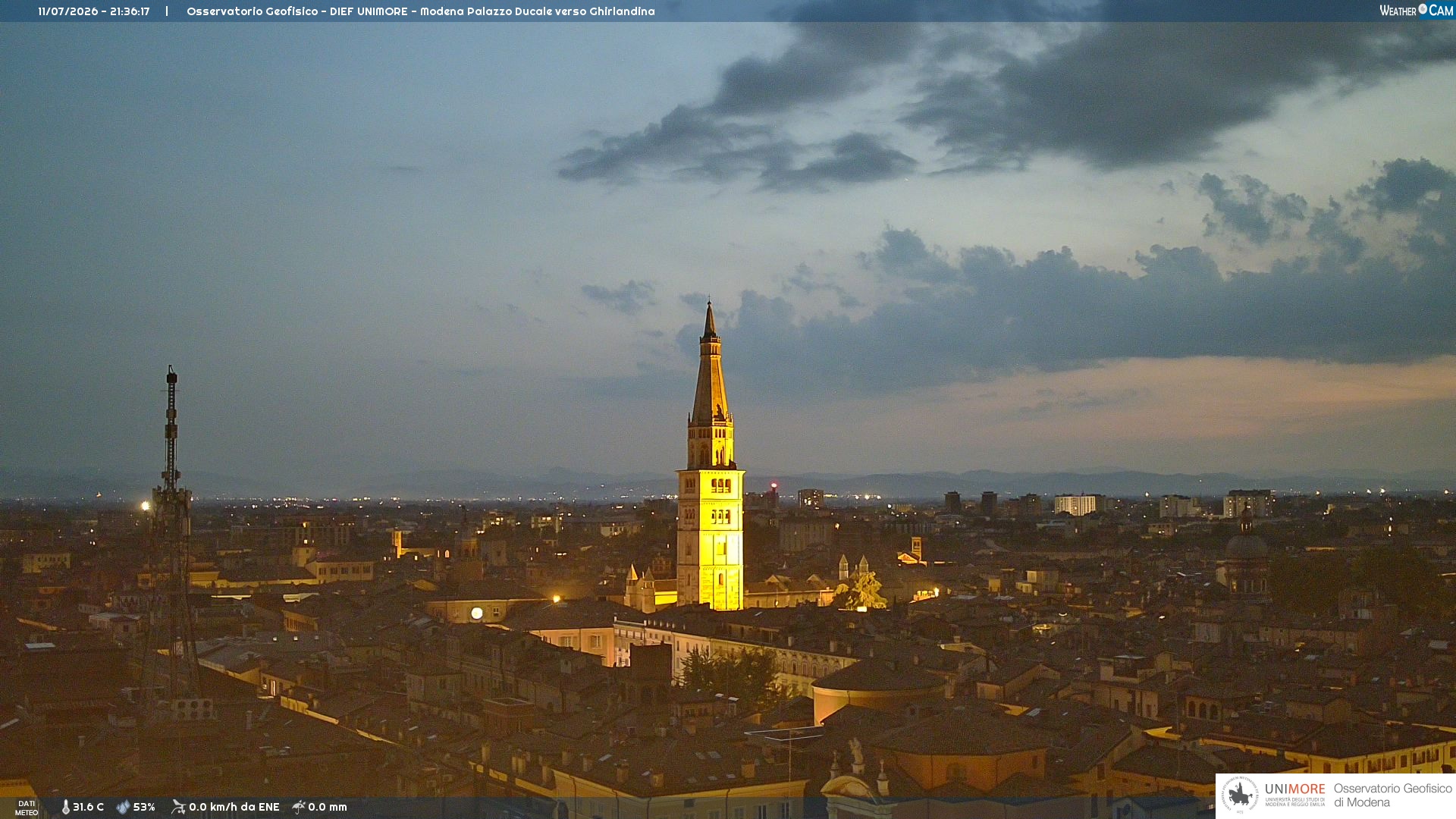Screen dimensions: 1456x819
Task: Click the UNIMORE university seal logo
Action: pyautogui.click(x=1240, y=795)
